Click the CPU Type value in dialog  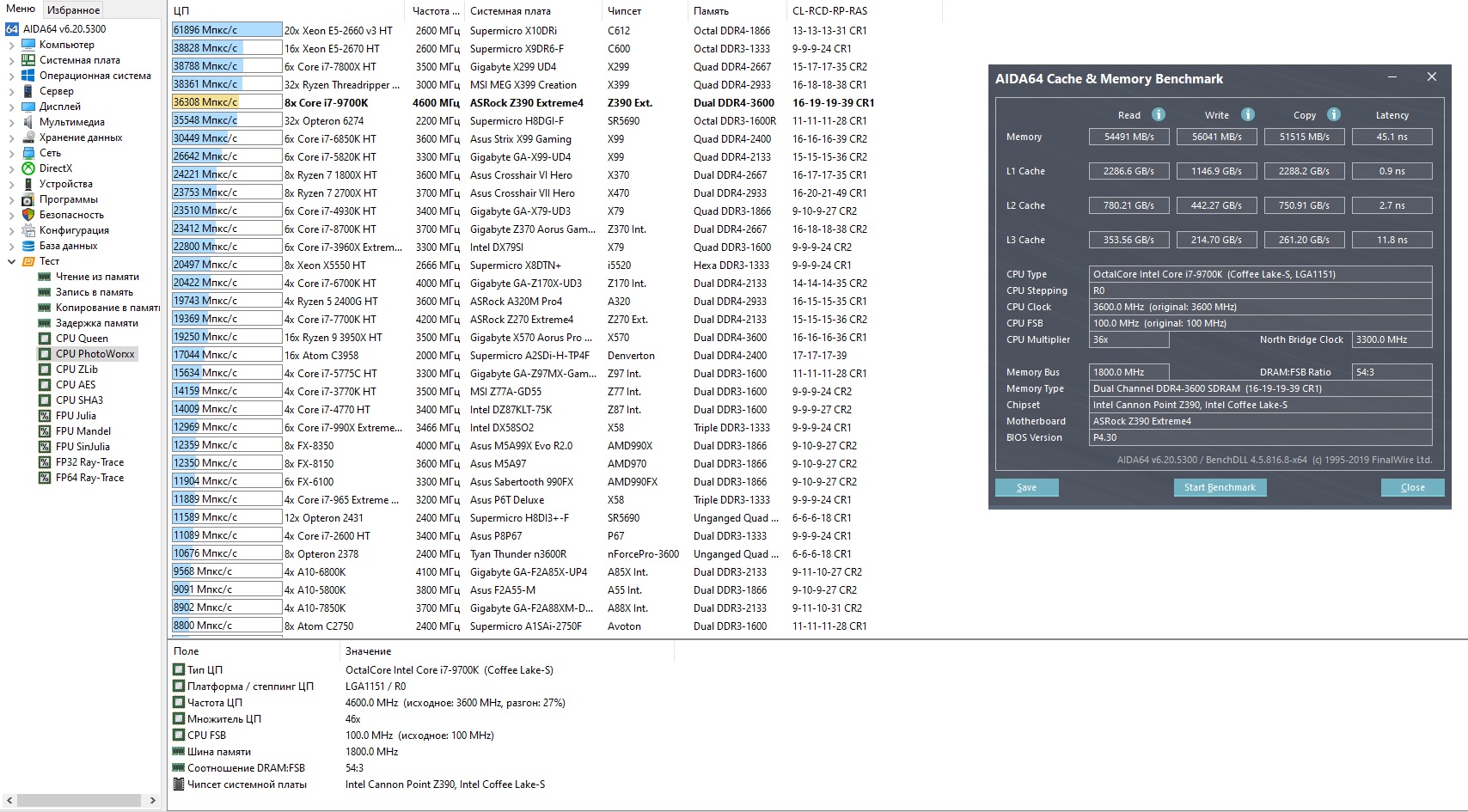(1261, 274)
